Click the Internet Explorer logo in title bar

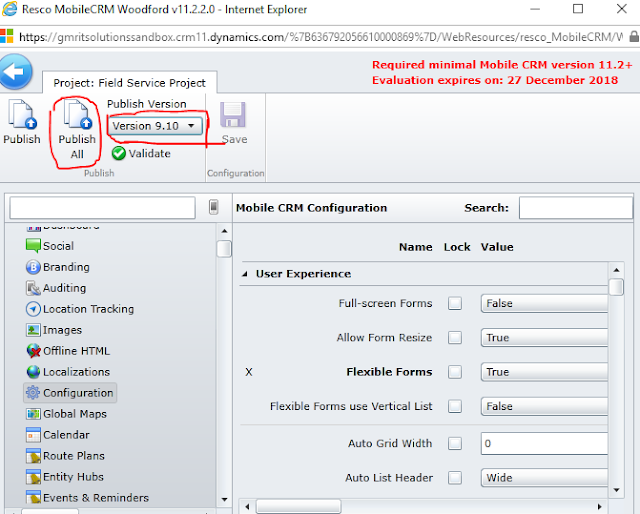point(10,9)
